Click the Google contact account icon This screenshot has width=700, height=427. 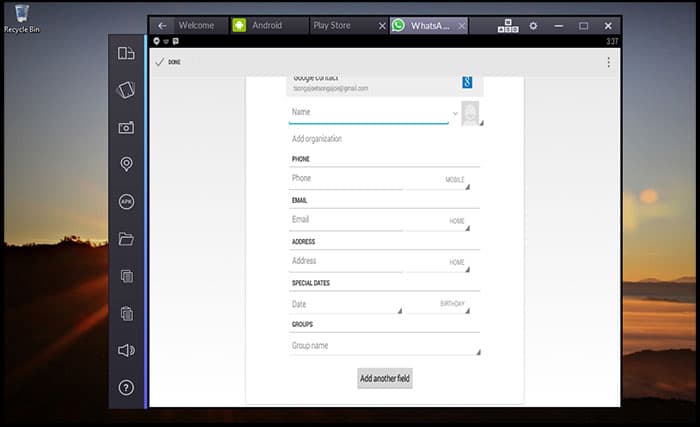(x=467, y=82)
